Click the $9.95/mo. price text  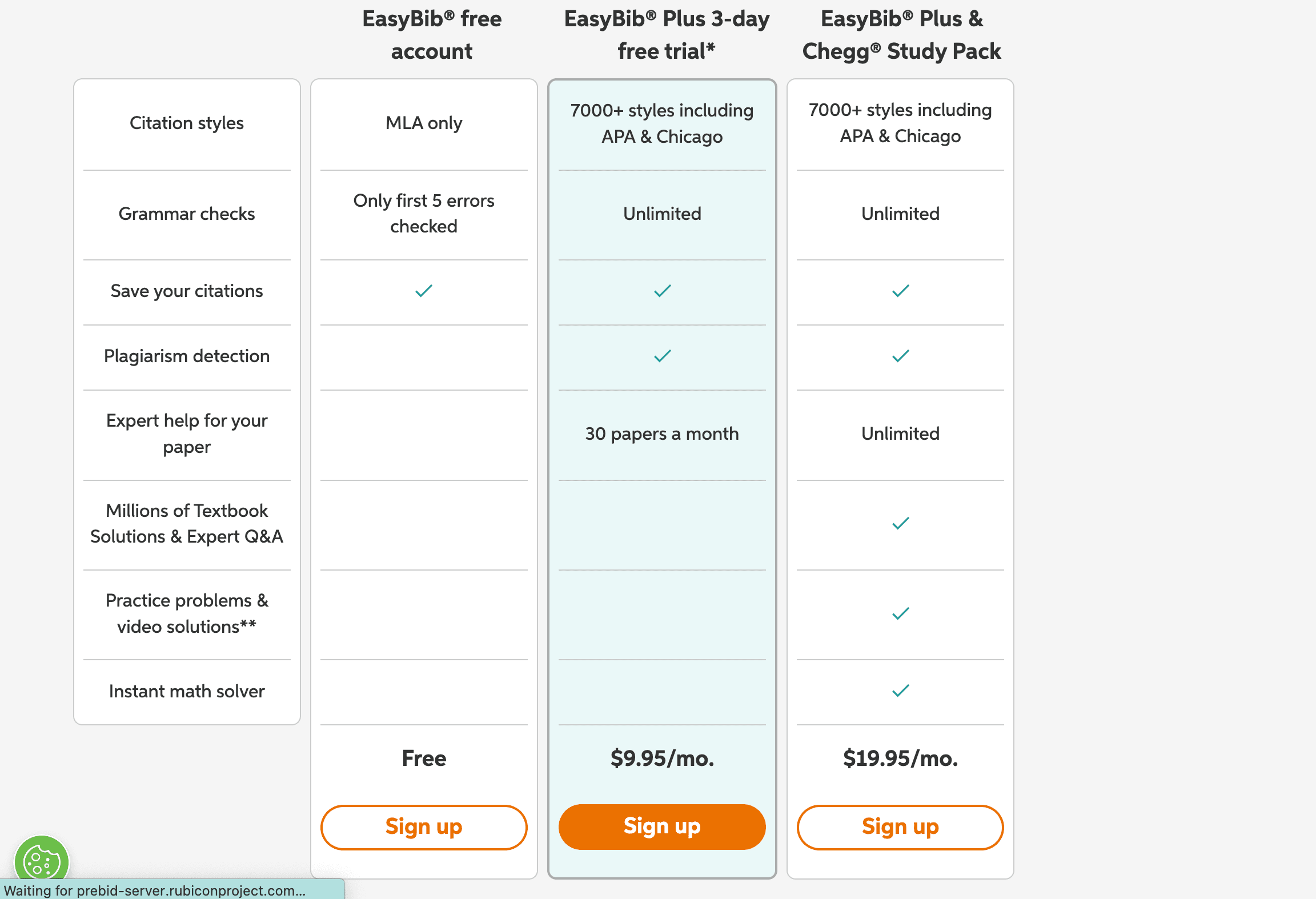click(x=662, y=758)
